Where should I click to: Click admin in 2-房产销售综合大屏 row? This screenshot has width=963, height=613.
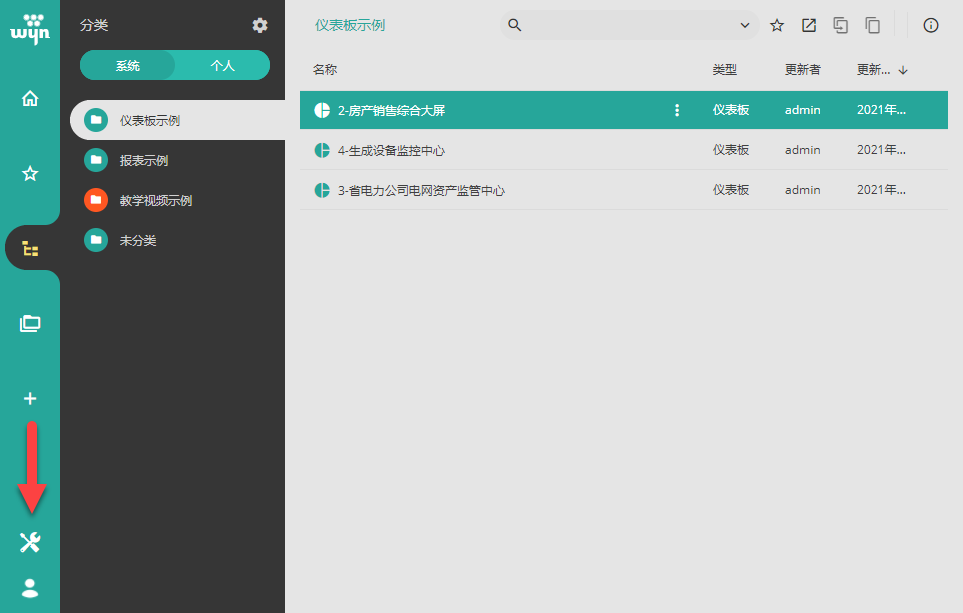tap(802, 110)
